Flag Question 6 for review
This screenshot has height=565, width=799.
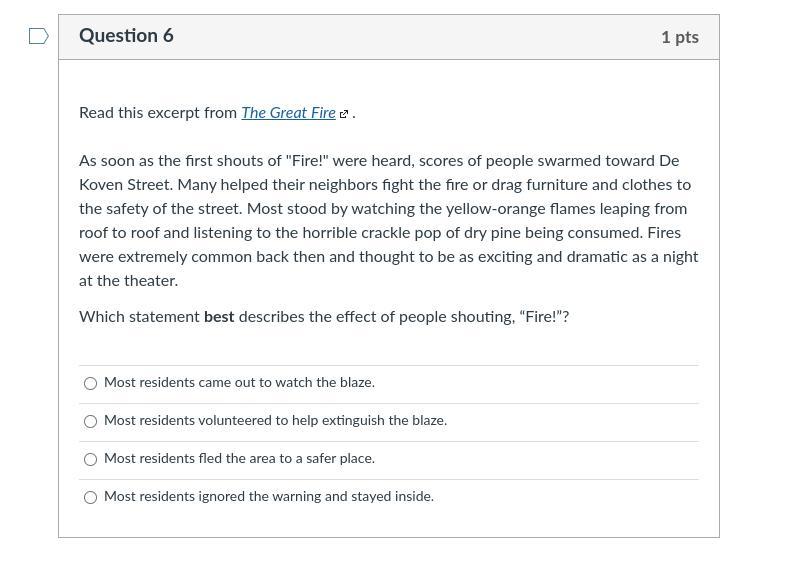(38, 37)
